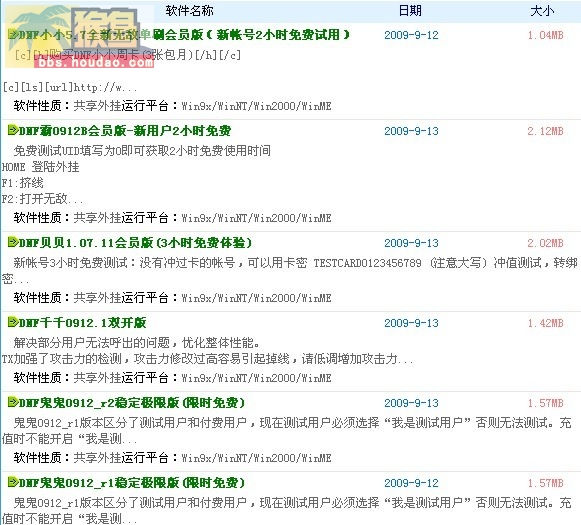Click date 2009-9-13 in DNF贝贝 row
Viewport: 581px width, 525px height.
point(411,243)
